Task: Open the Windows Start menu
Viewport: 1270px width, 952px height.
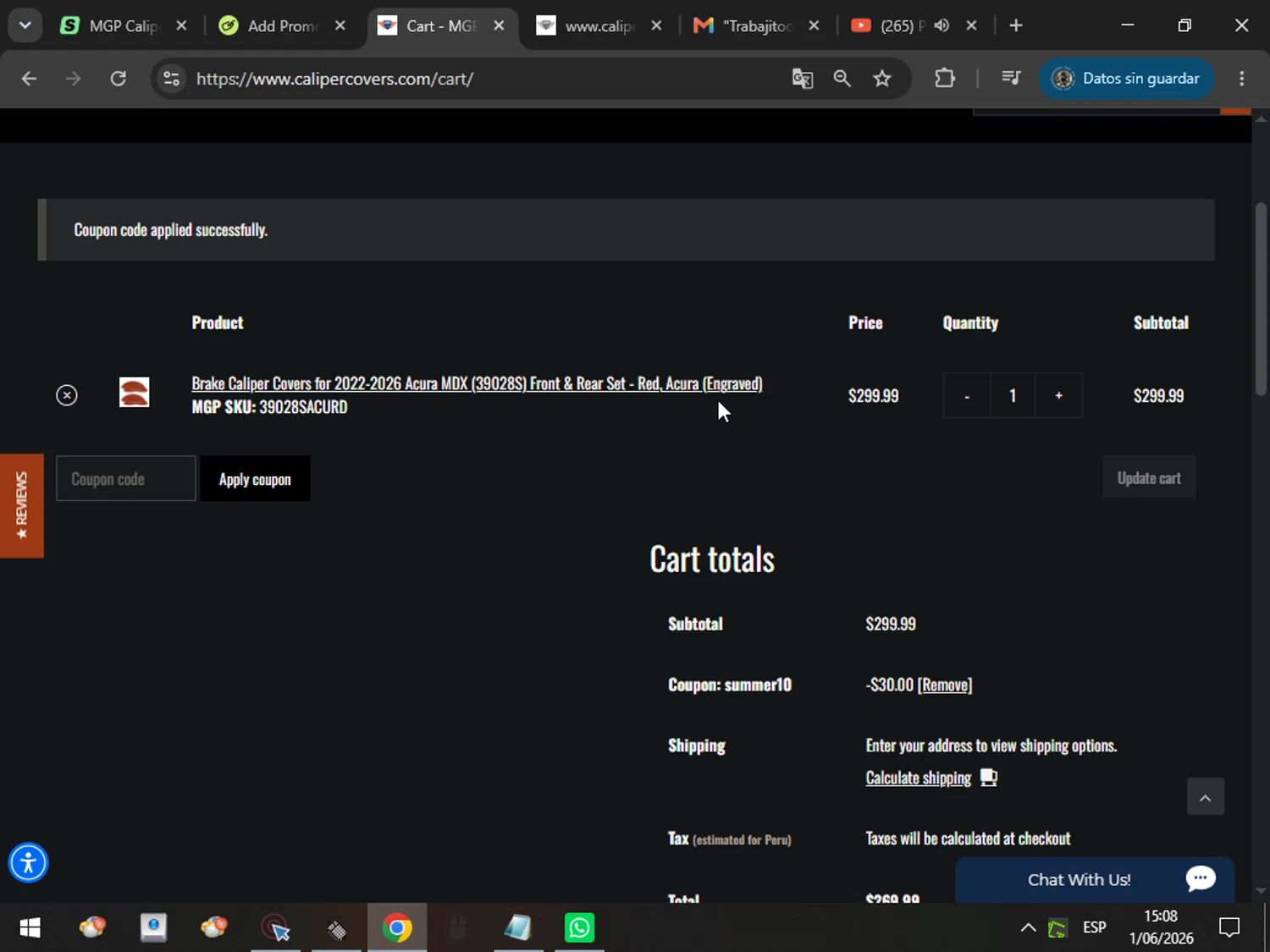Action: (30, 928)
